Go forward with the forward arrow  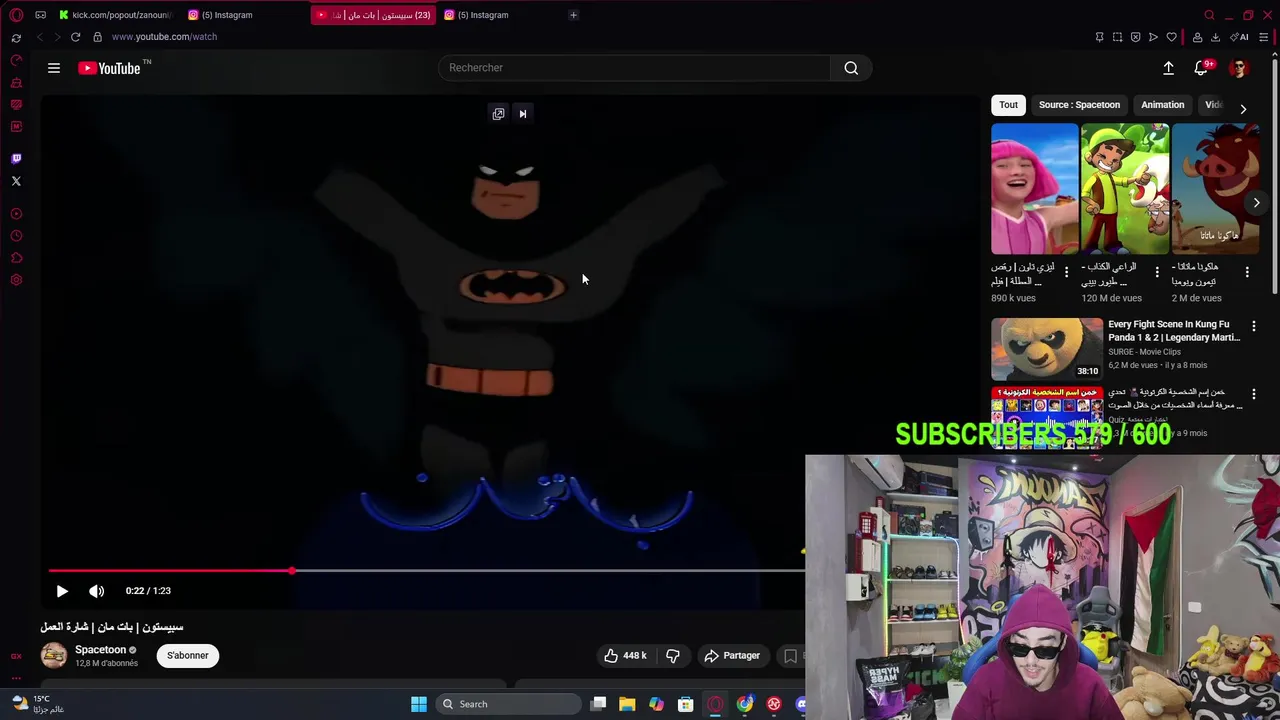[x=57, y=37]
